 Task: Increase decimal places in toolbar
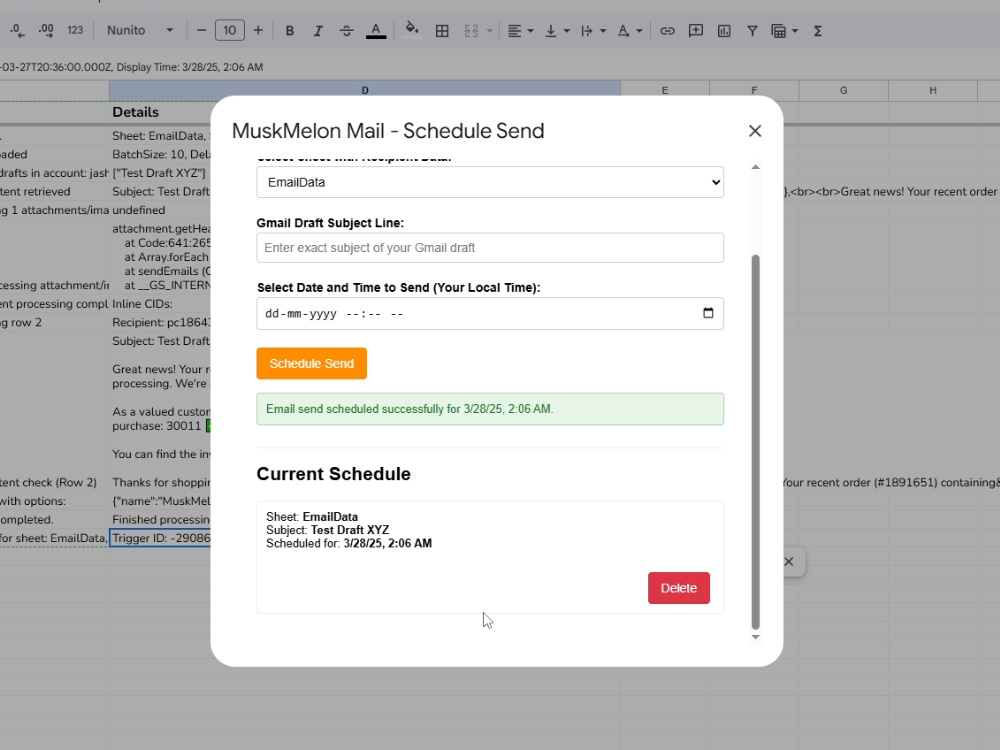tap(46, 31)
